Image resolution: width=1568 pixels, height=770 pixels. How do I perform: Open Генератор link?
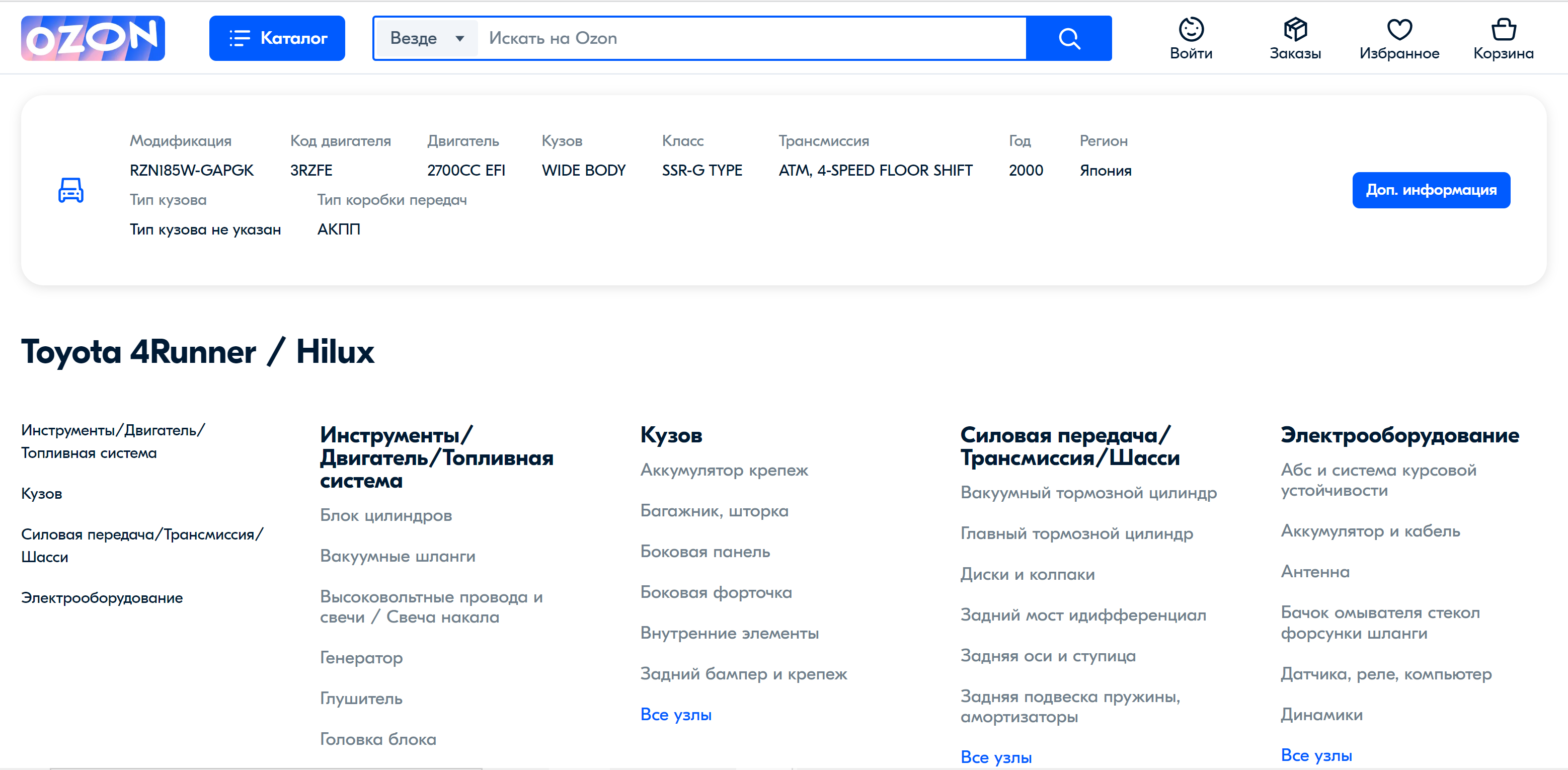[x=361, y=658]
